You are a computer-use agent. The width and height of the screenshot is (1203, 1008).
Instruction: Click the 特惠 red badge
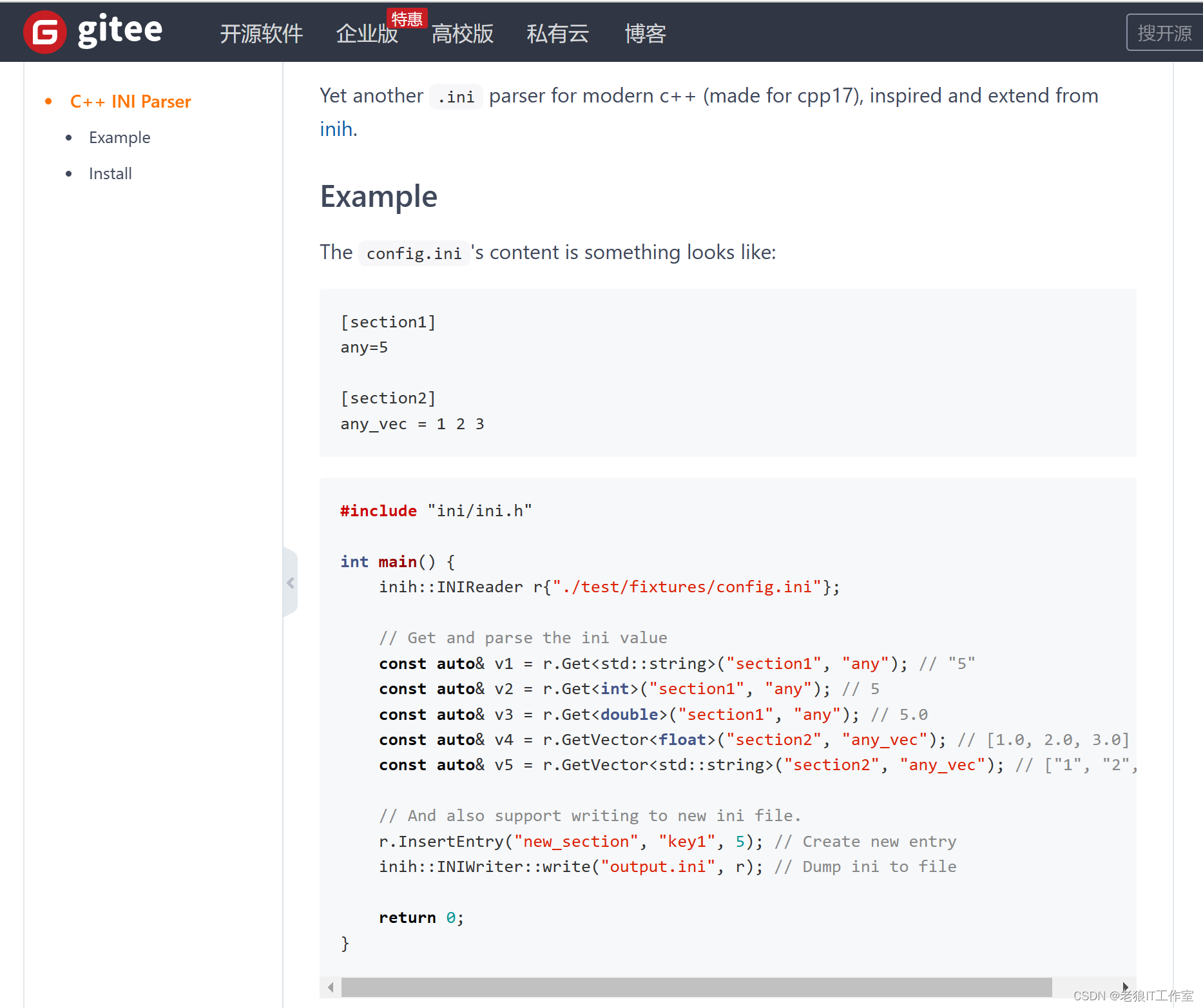(407, 19)
